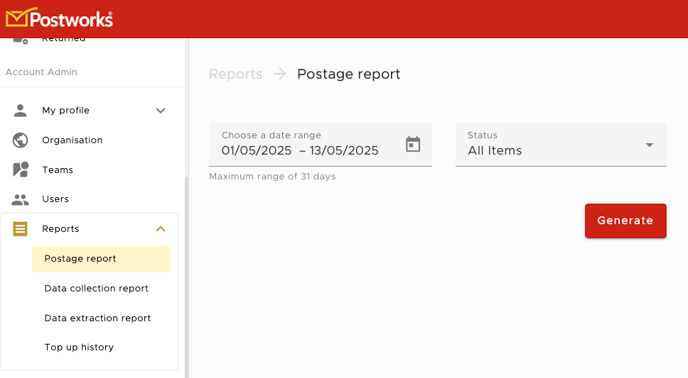688x378 pixels.
Task: Click the Organisation globe icon
Action: pyautogui.click(x=20, y=140)
